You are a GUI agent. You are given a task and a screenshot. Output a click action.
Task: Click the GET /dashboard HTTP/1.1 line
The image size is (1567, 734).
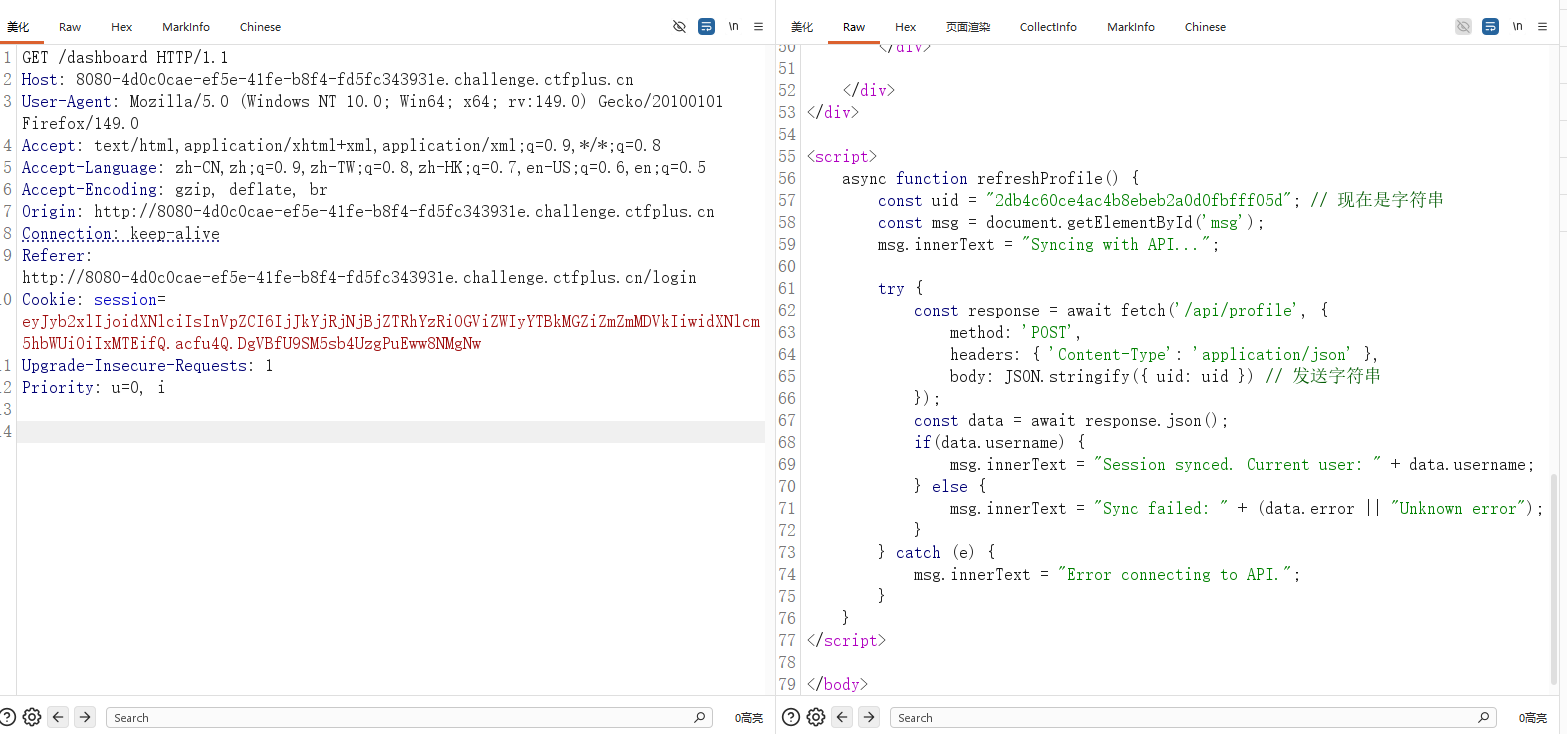tap(125, 58)
